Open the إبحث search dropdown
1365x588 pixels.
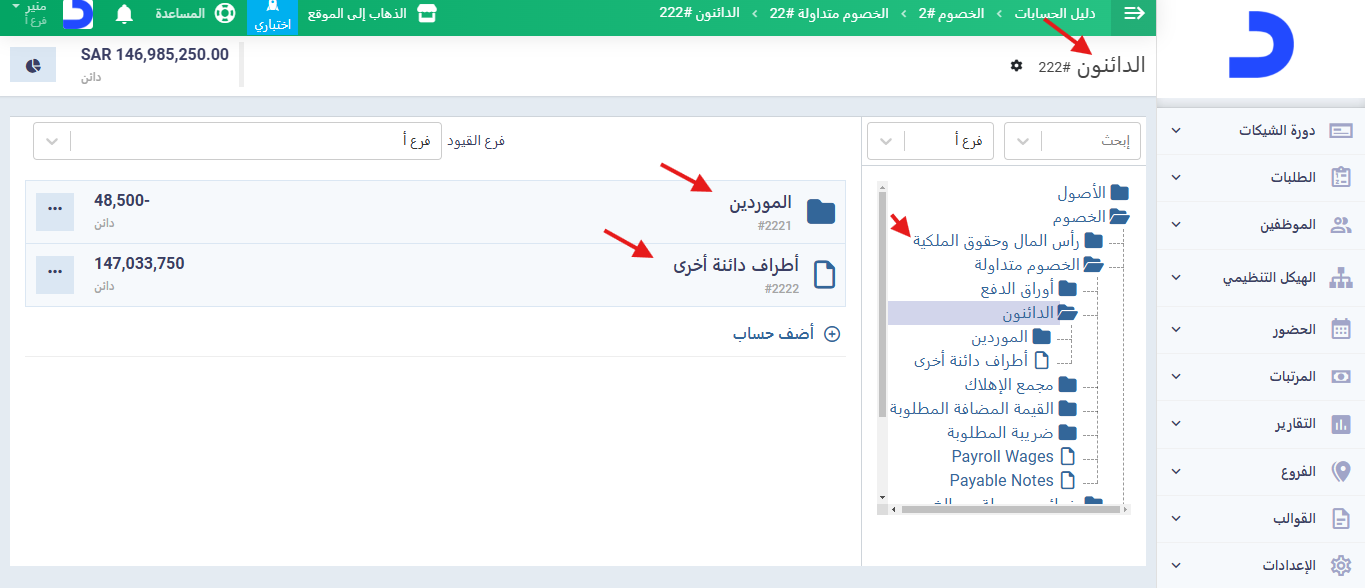point(1073,141)
